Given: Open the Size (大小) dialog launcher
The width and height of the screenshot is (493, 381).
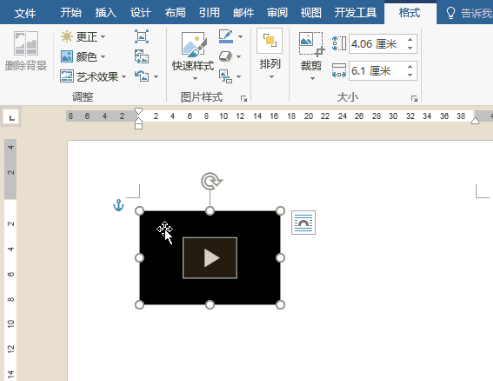Looking at the screenshot, I should tap(414, 98).
